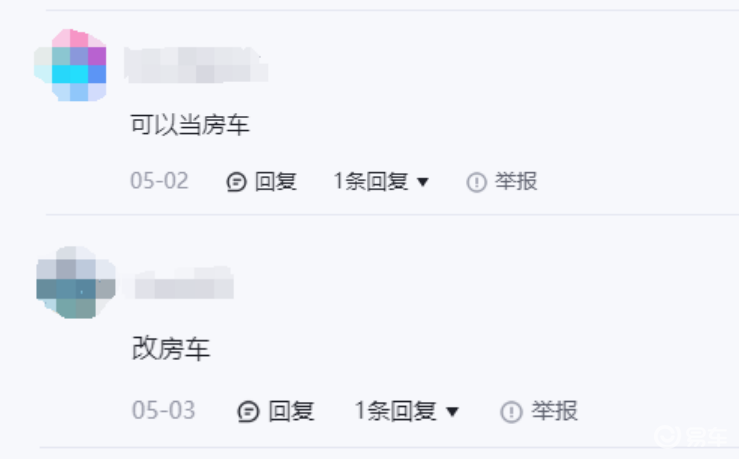Click the reply bubble icon under "可以当房车"
This screenshot has height=459, width=739.
[x=236, y=182]
